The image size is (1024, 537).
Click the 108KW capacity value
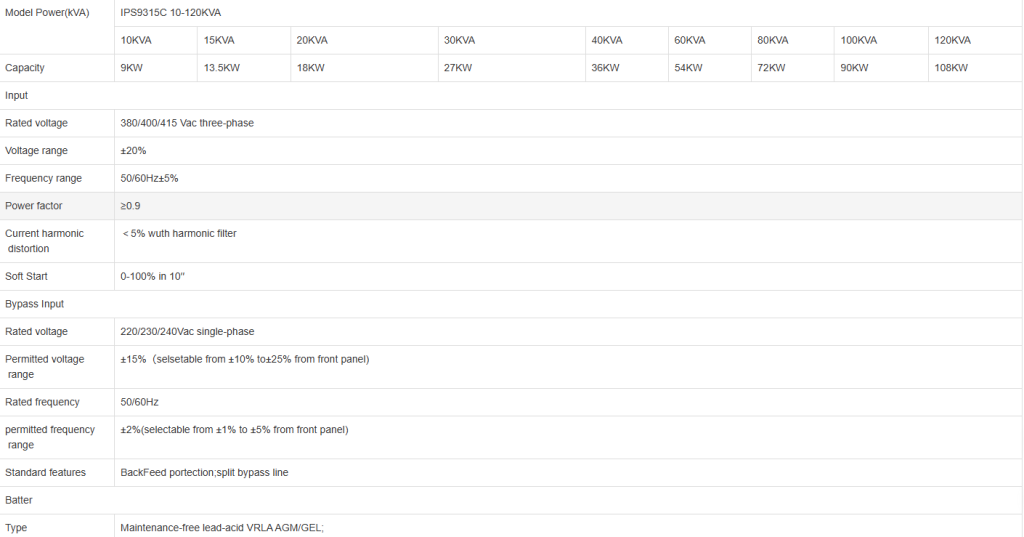[x=951, y=68]
